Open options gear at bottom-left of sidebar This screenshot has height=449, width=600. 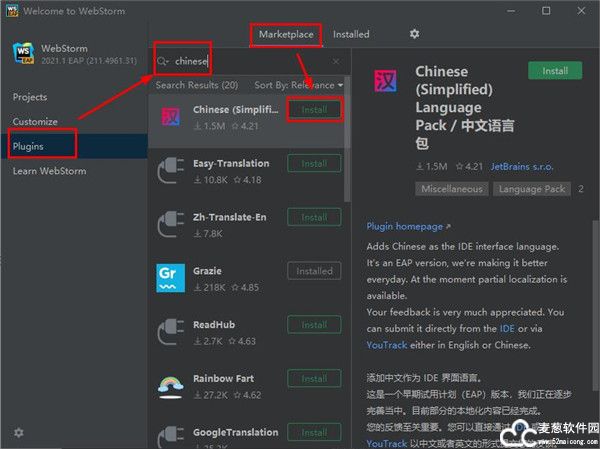tap(18, 433)
